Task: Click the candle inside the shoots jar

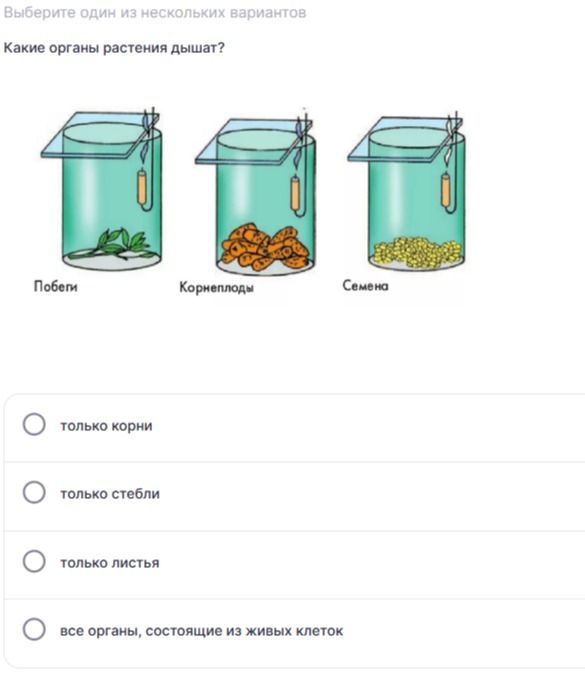Action: [142, 187]
